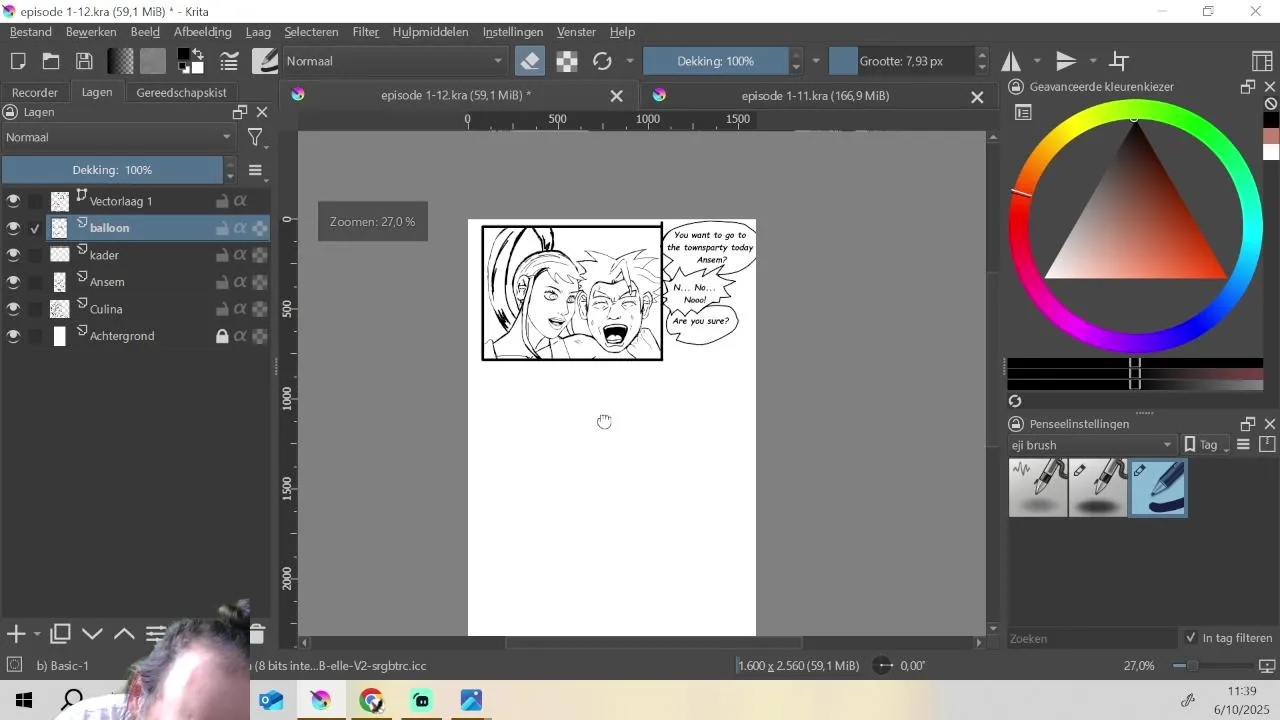Switch to episode 1-11.kra document tab
The height and width of the screenshot is (720, 1280).
[x=815, y=96]
